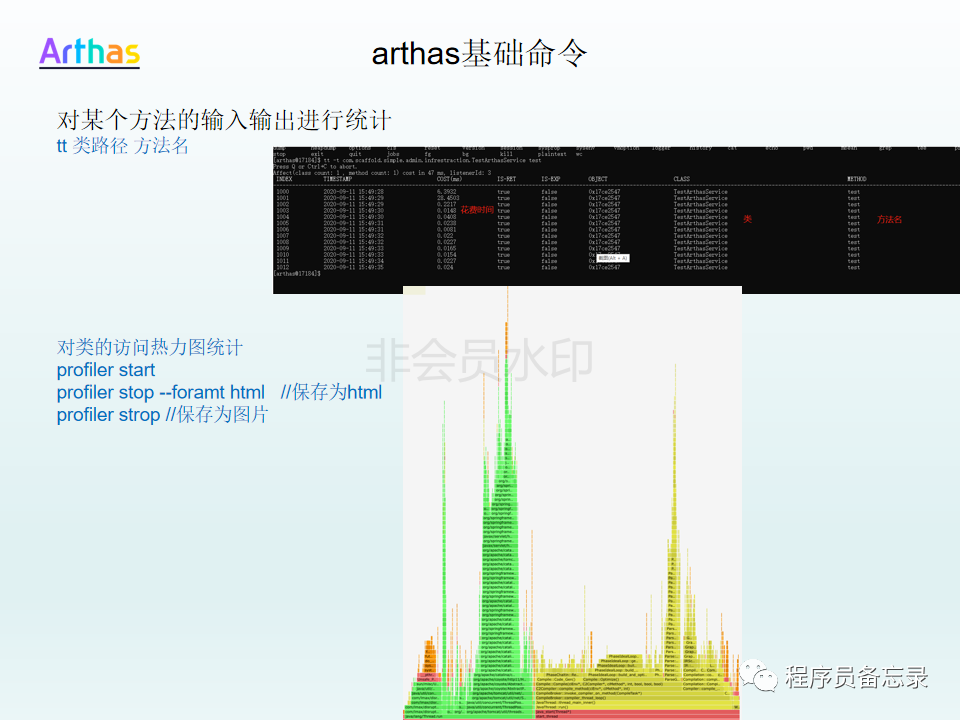Click the COST(ms) column header
Image resolution: width=960 pixels, height=720 pixels.
click(449, 179)
